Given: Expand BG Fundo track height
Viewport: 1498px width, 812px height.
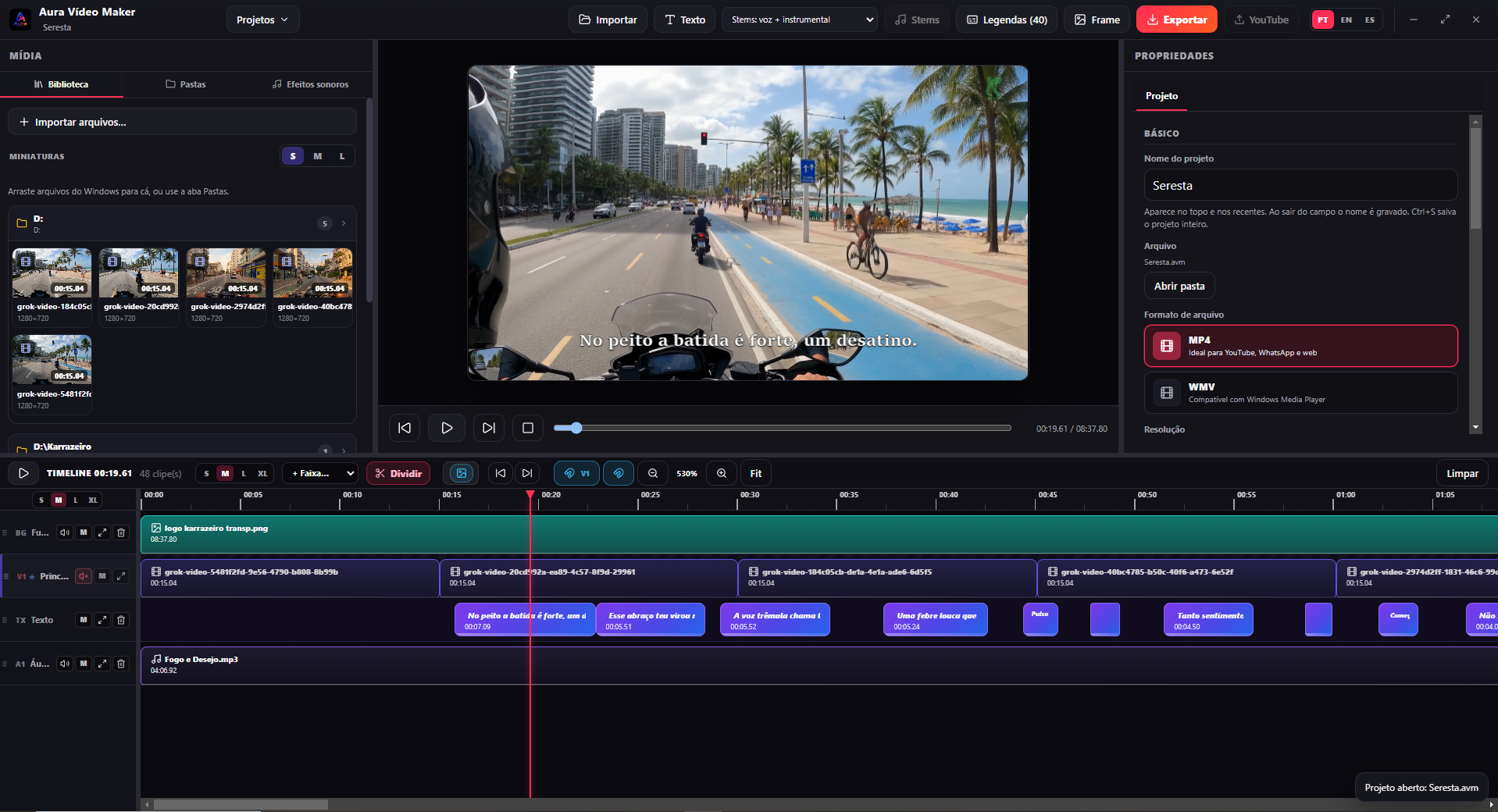Looking at the screenshot, I should (102, 532).
